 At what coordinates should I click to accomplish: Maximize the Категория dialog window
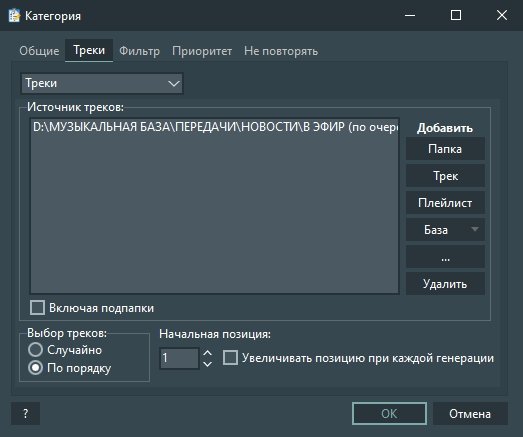click(456, 15)
